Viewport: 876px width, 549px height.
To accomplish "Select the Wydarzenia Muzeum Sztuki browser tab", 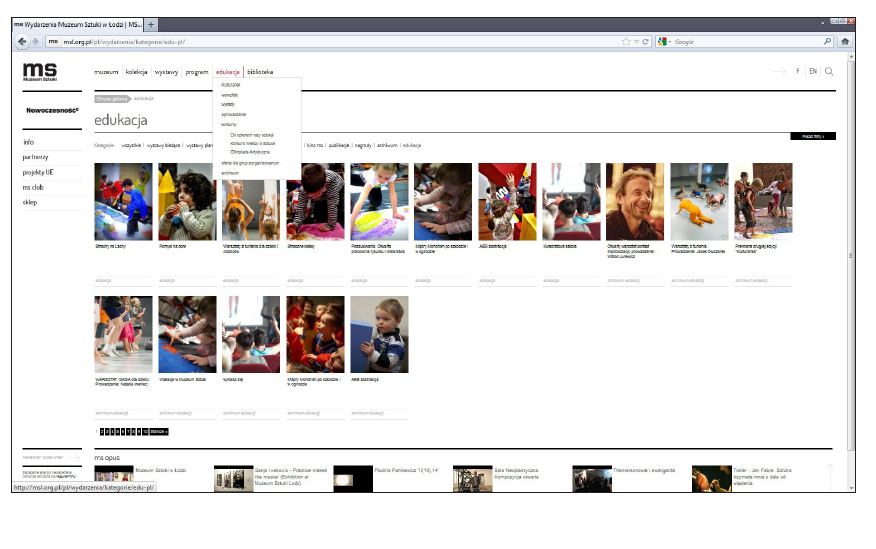I will [78, 25].
